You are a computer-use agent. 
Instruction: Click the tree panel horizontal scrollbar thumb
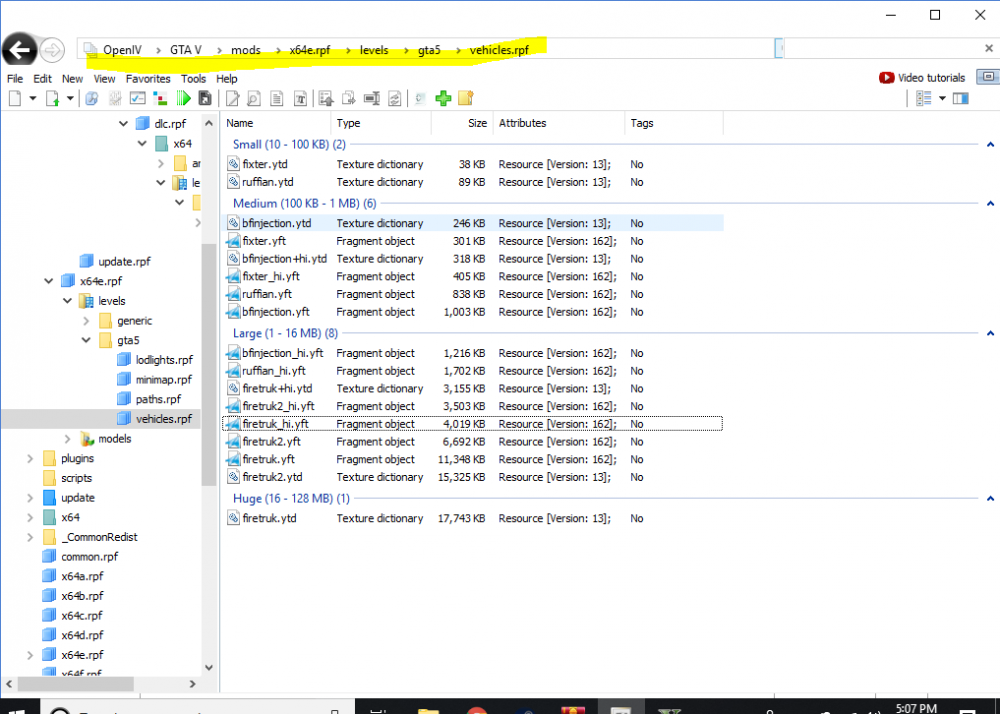75,683
